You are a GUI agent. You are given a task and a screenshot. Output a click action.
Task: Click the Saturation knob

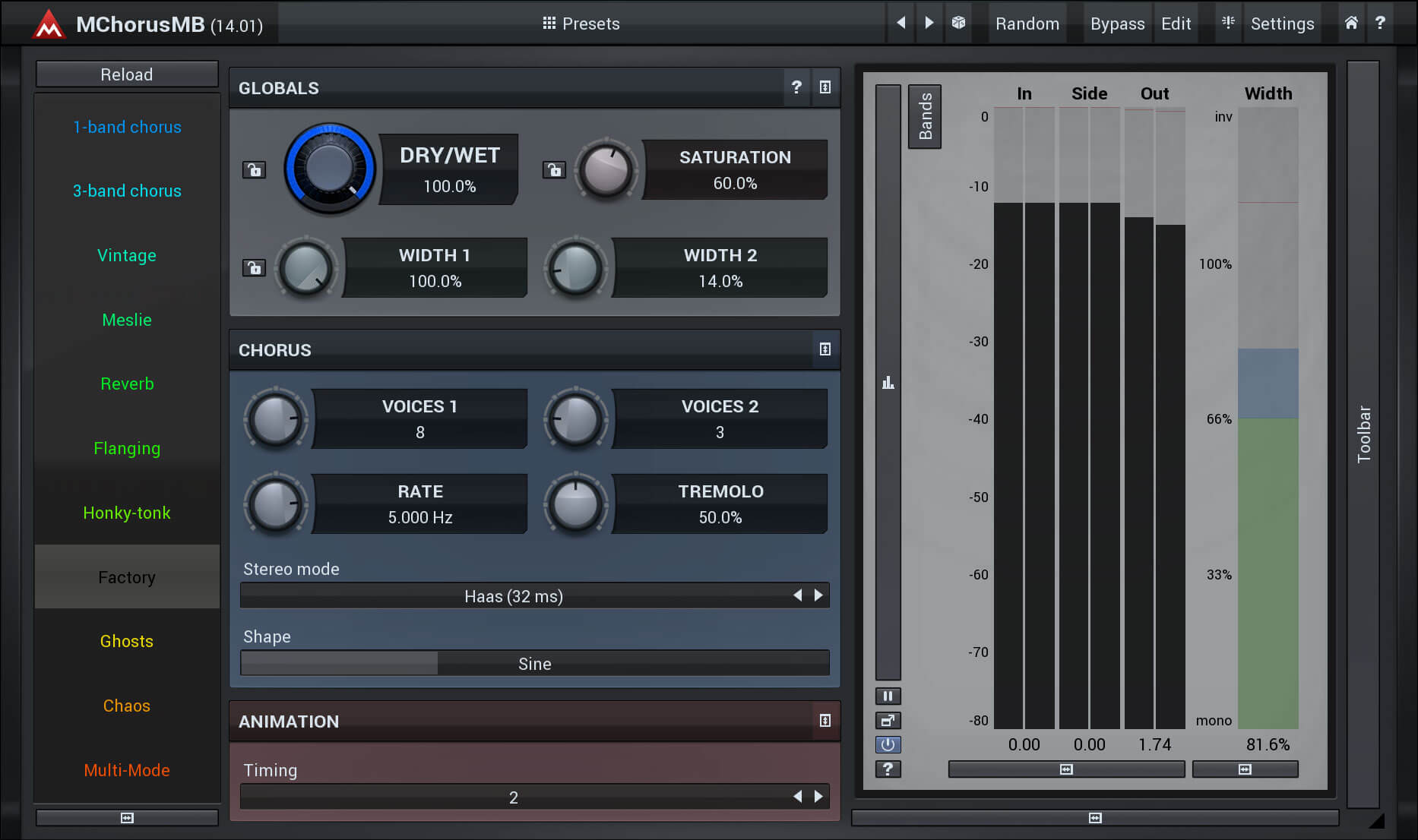(x=606, y=169)
